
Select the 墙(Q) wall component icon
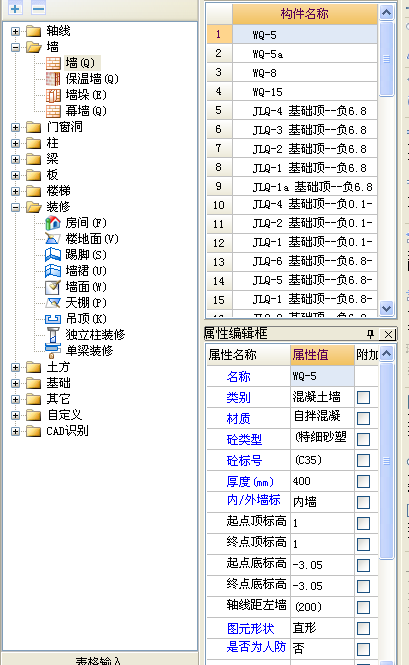click(x=53, y=63)
